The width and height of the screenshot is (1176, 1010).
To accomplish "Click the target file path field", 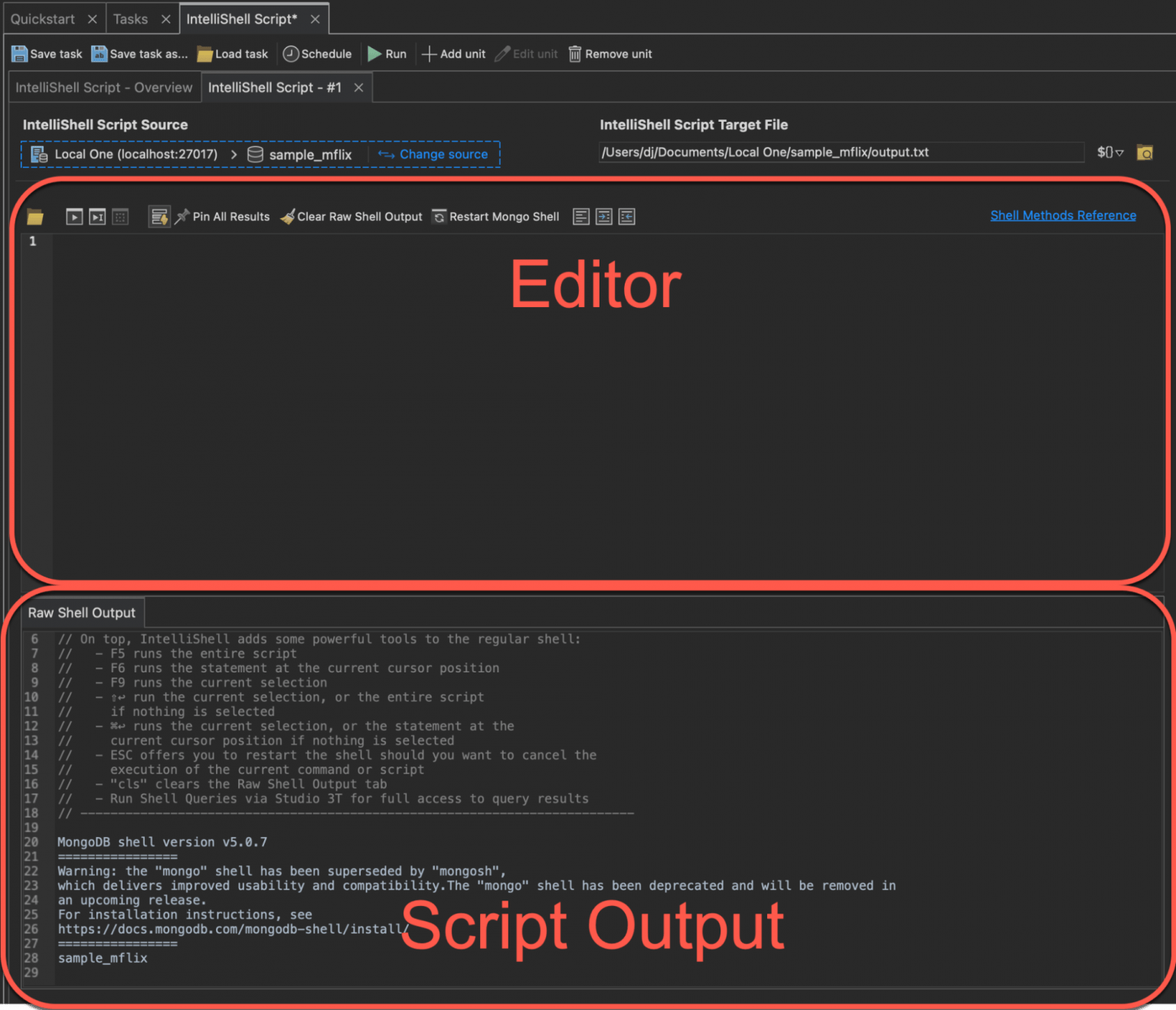I will pyautogui.click(x=840, y=152).
